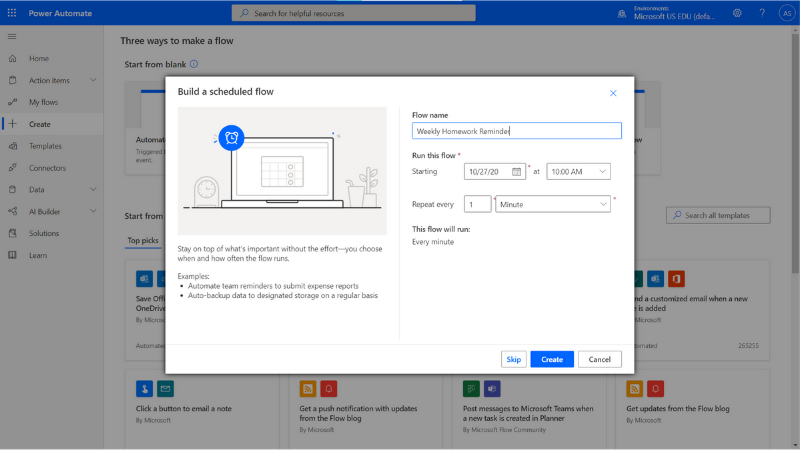Click the help question mark icon
The image size is (800, 450).
coord(762,13)
